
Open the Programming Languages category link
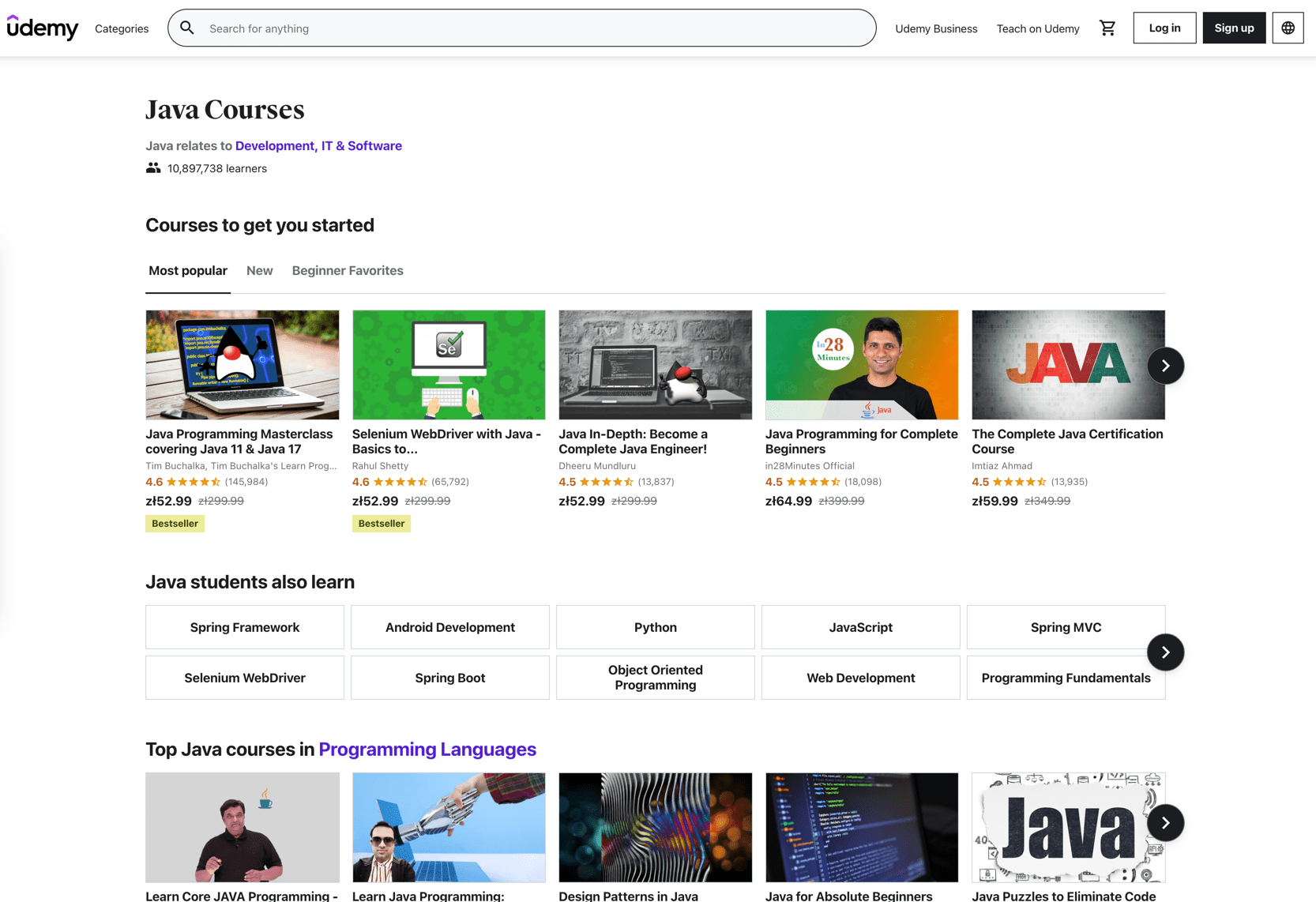[x=427, y=749]
